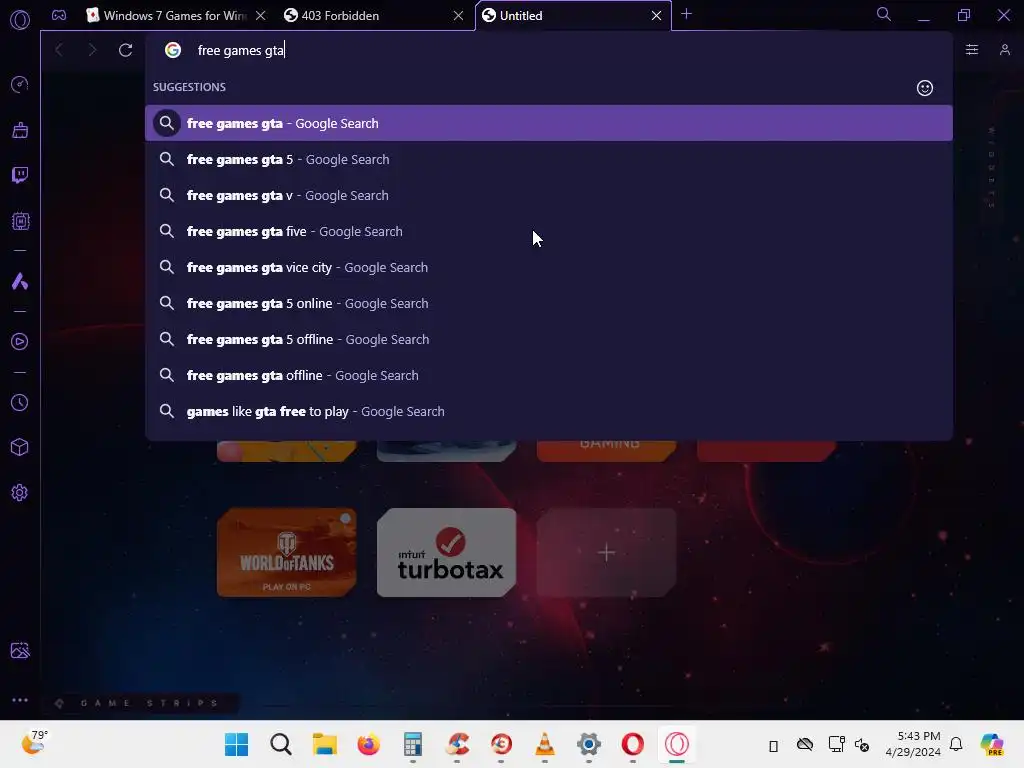This screenshot has height=768, width=1024.
Task: Open GX Cleaner icon in sidebar
Action: (20, 130)
